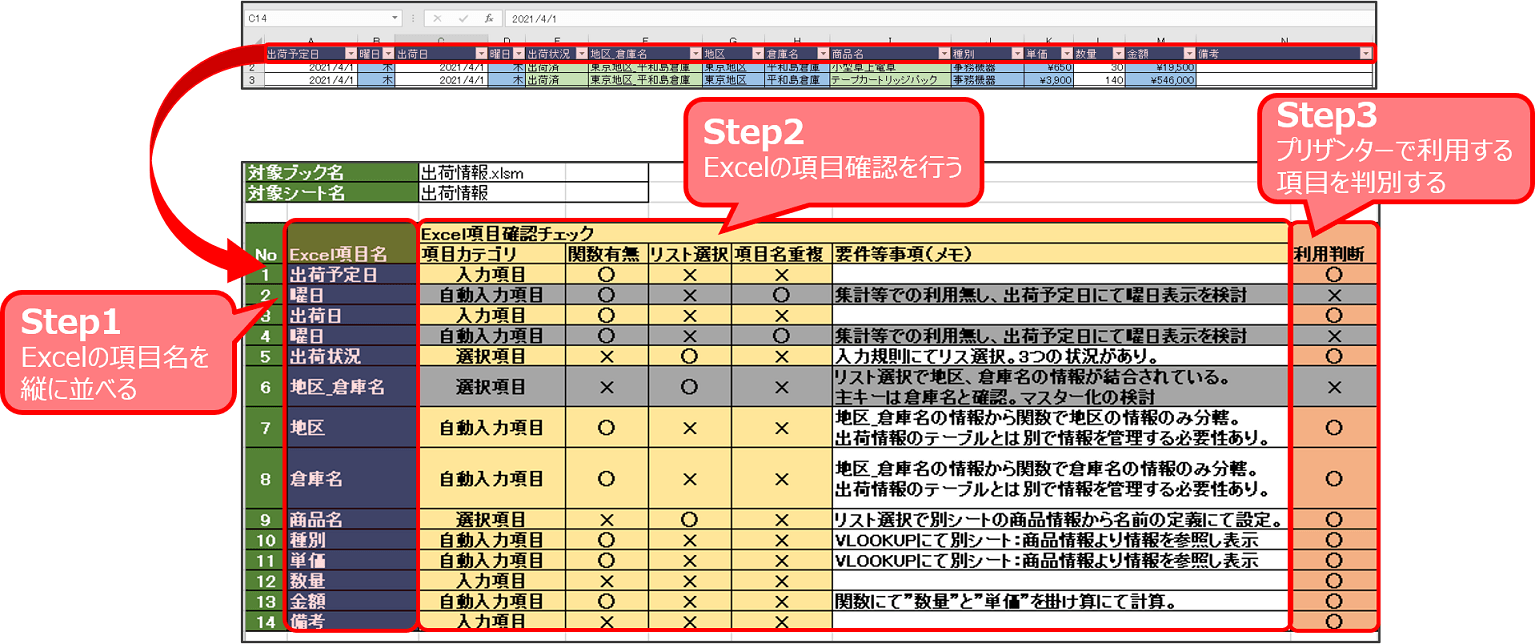Select row header 3 in top sheet
The height and width of the screenshot is (644, 1535).
pos(253,80)
